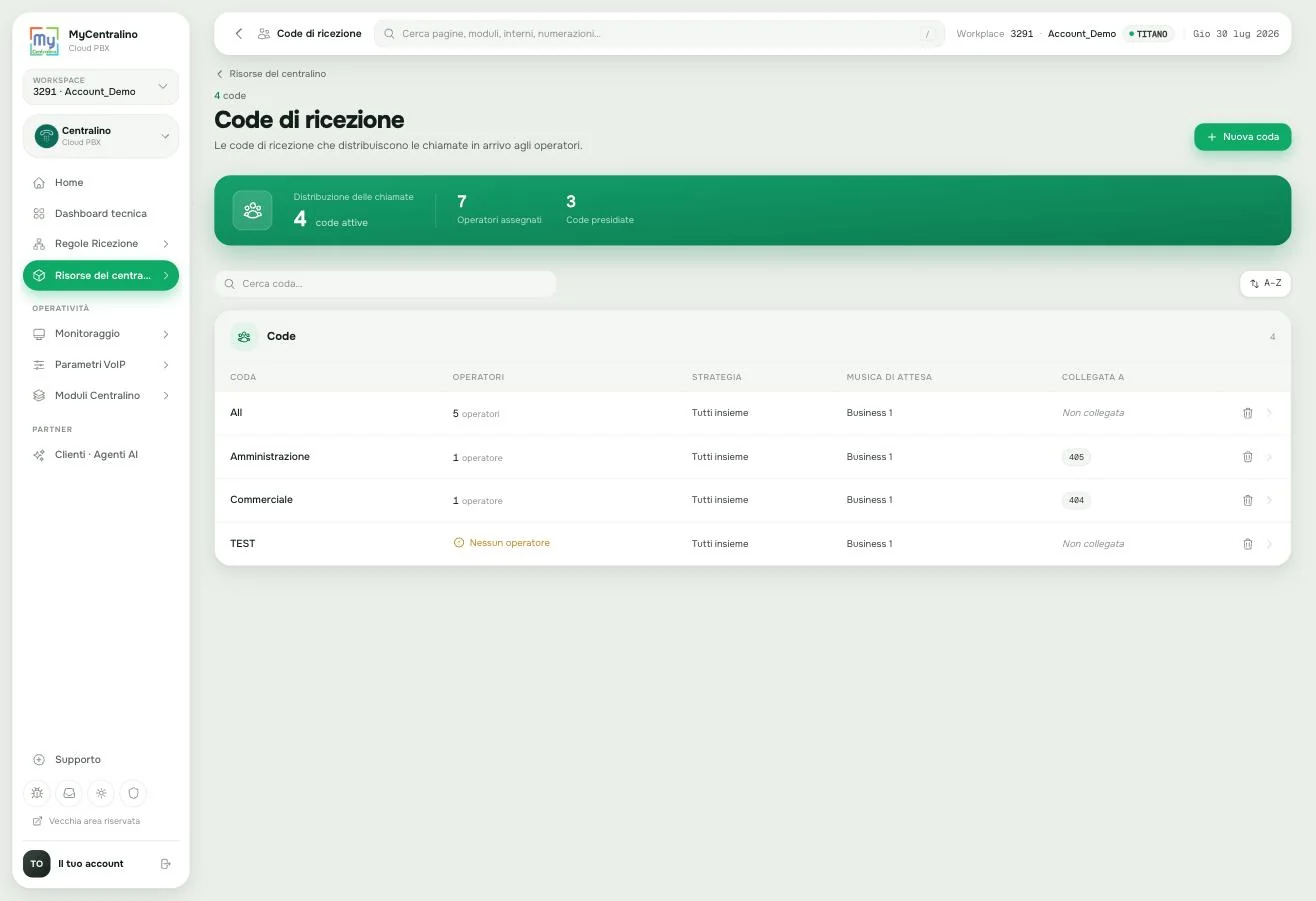The height and width of the screenshot is (901, 1316).
Task: Delete the All queue via trash icon
Action: pos(1247,413)
